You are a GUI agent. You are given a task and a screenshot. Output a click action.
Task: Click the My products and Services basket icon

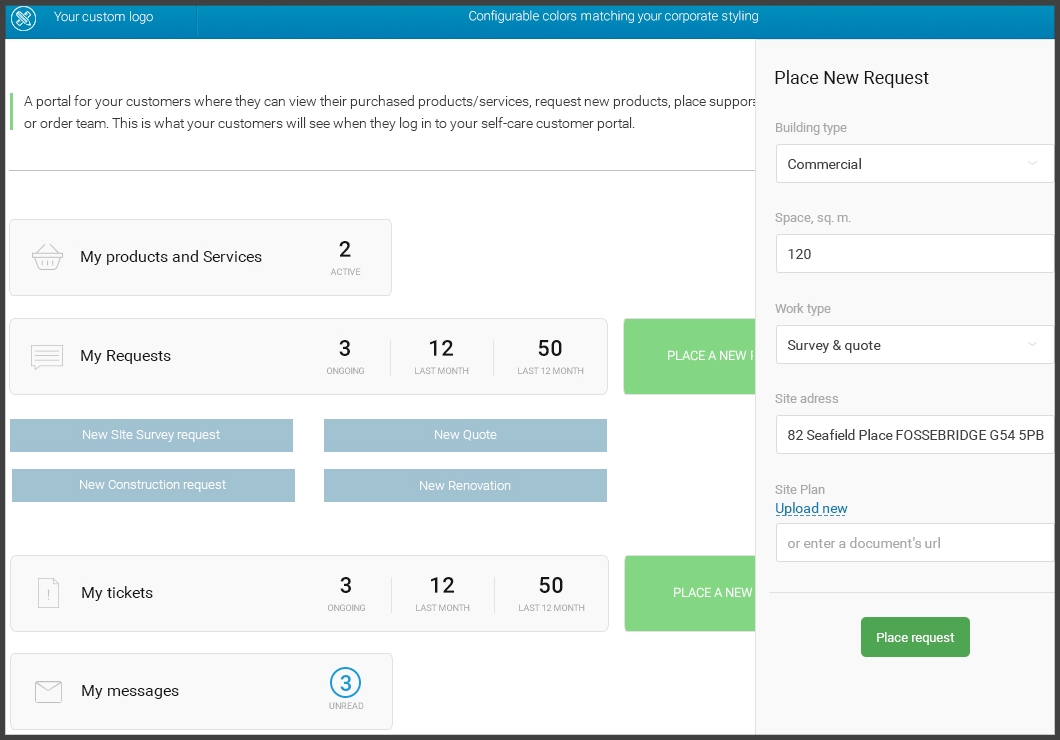click(47, 257)
